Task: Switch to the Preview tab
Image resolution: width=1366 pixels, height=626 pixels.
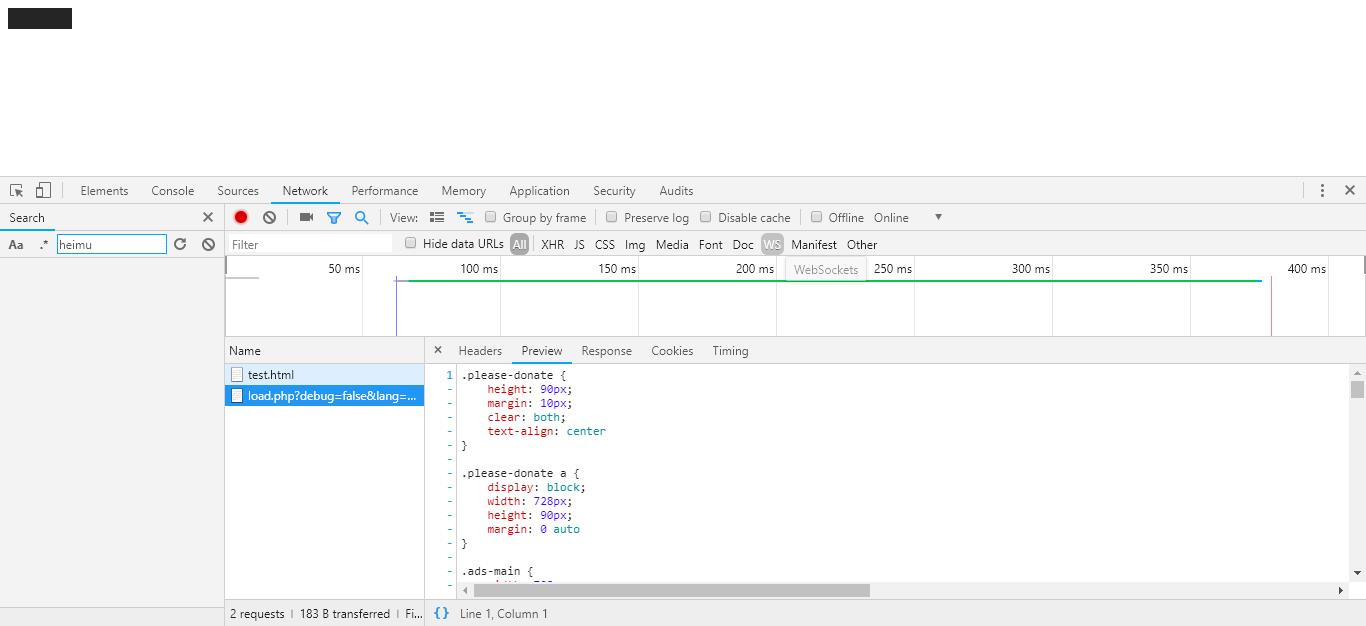Action: tap(542, 350)
